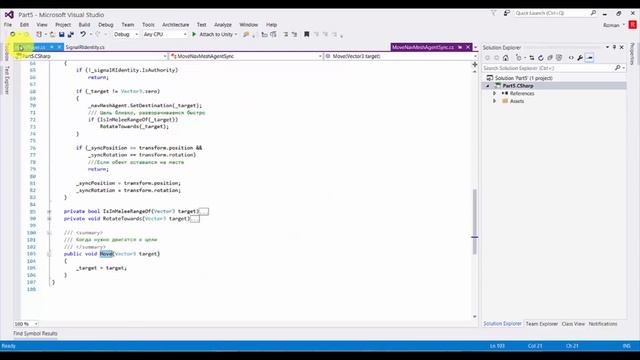Screen dimensions: 640x360
Task: Expand the collapsed IsInMeleeRangeOf method
Action: pyautogui.click(x=49, y=211)
